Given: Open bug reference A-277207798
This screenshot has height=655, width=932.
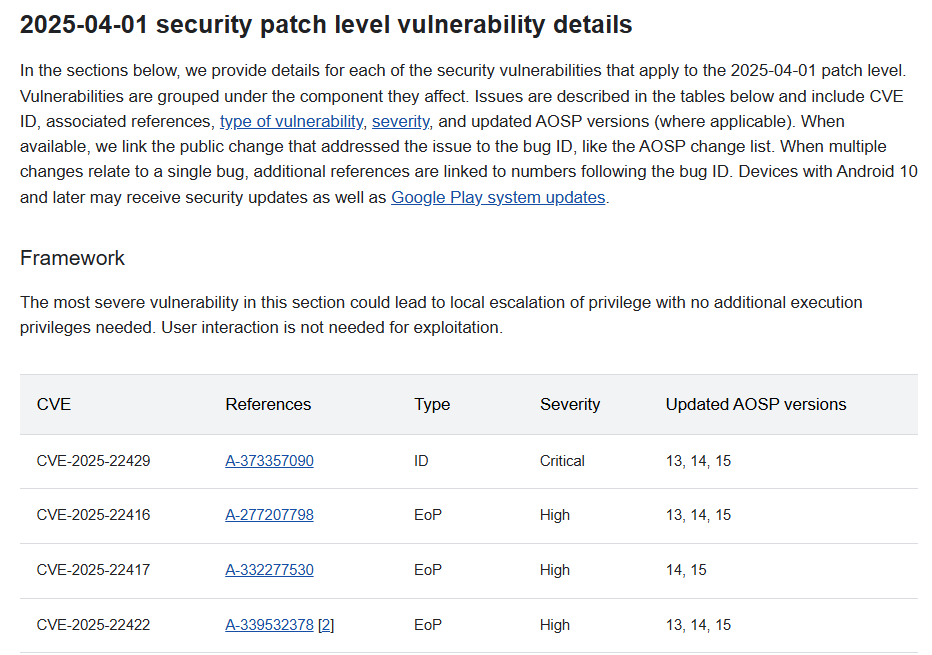Looking at the screenshot, I should (x=269, y=515).
